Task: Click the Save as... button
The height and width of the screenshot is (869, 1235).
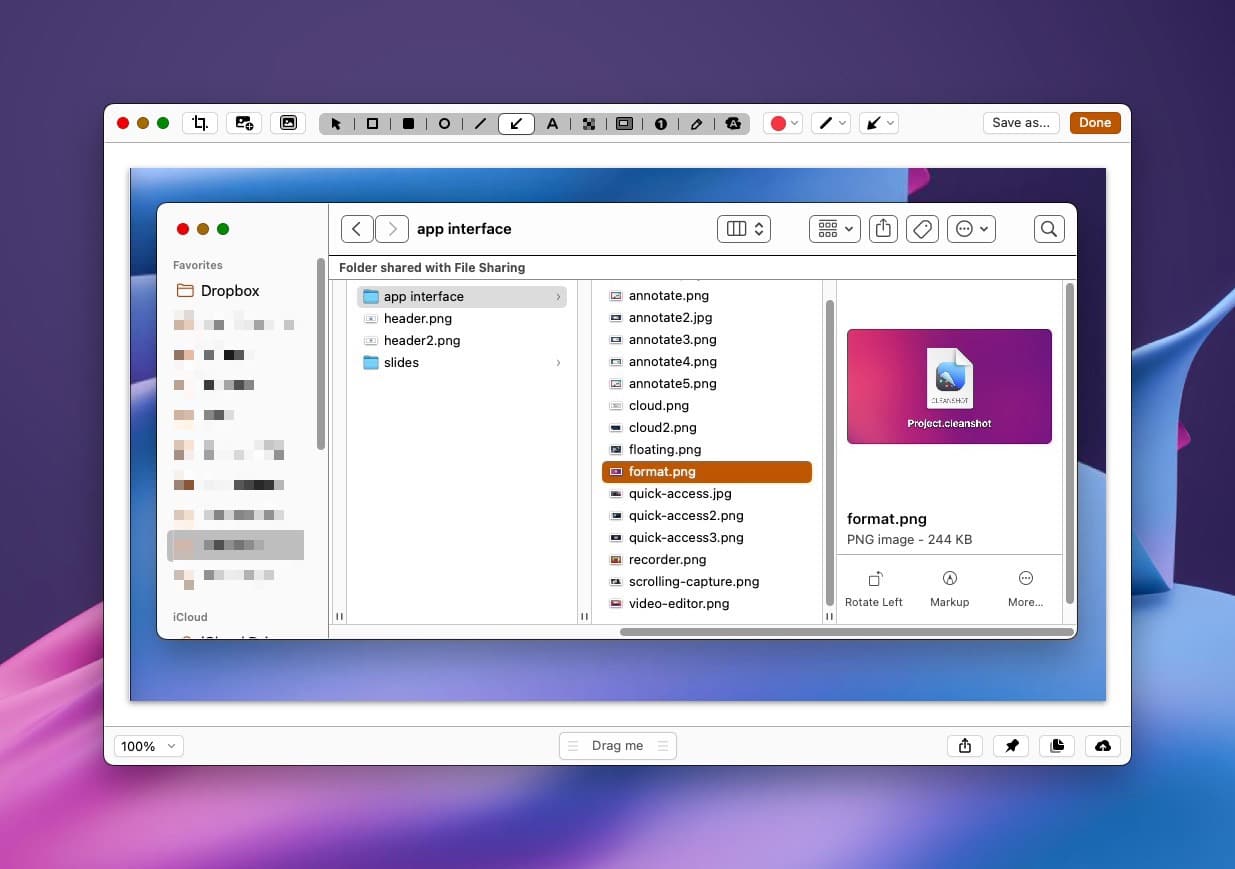Action: pos(1020,123)
